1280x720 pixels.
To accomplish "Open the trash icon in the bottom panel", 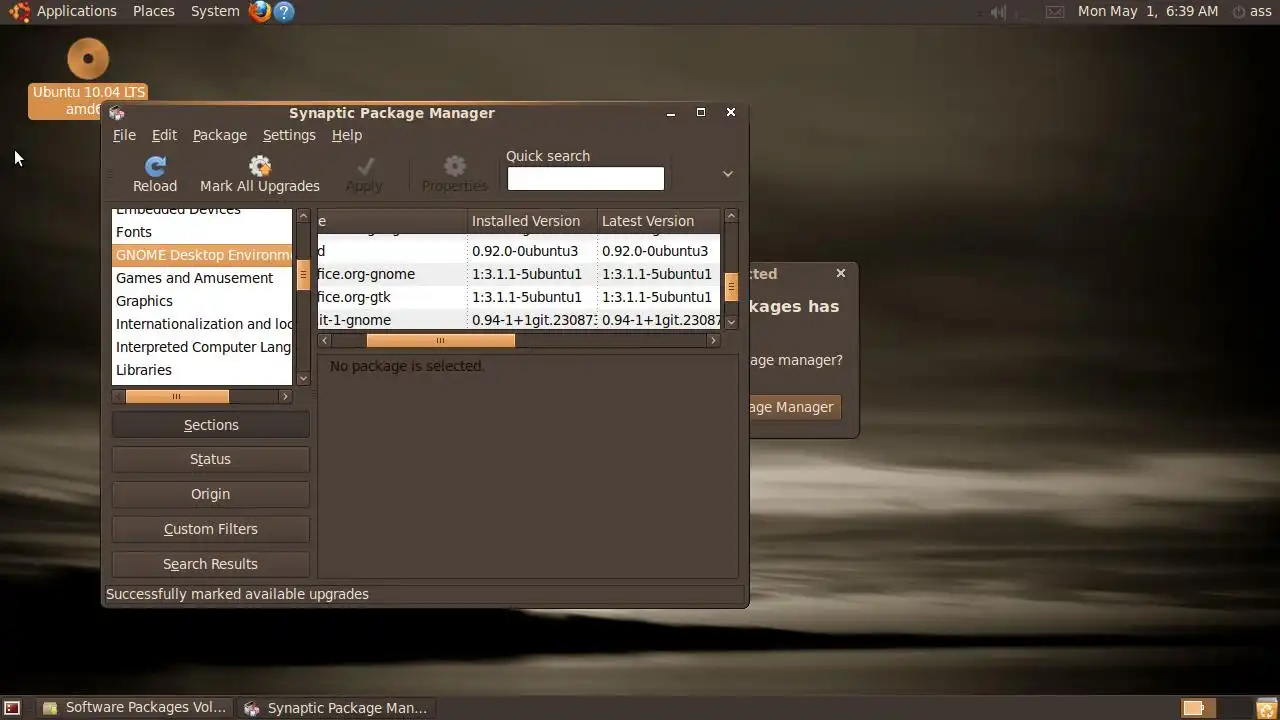I will click(1266, 708).
